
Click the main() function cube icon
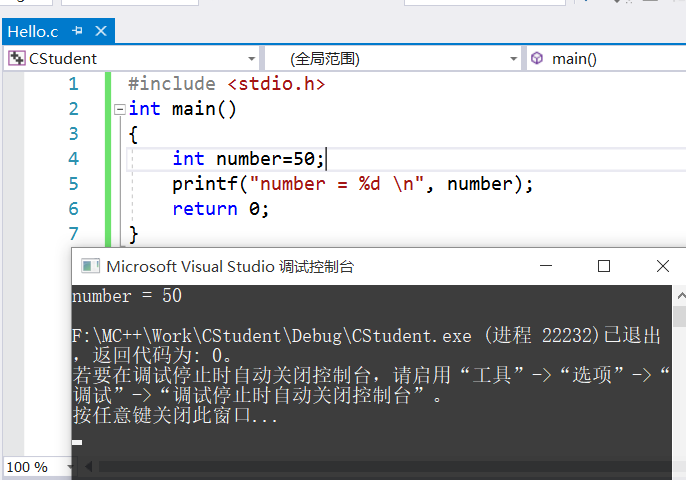537,58
